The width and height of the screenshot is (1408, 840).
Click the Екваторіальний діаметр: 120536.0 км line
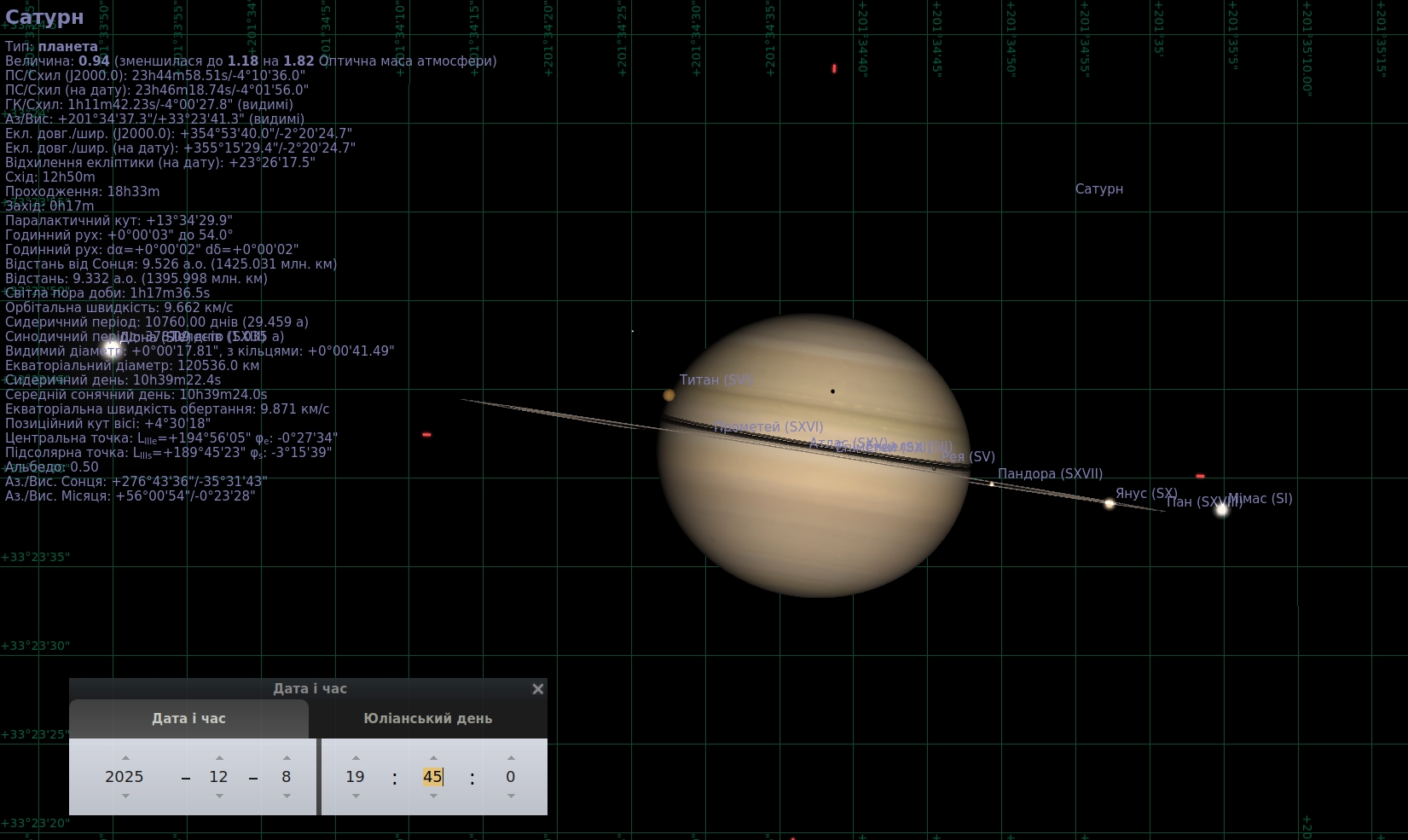pos(132,366)
